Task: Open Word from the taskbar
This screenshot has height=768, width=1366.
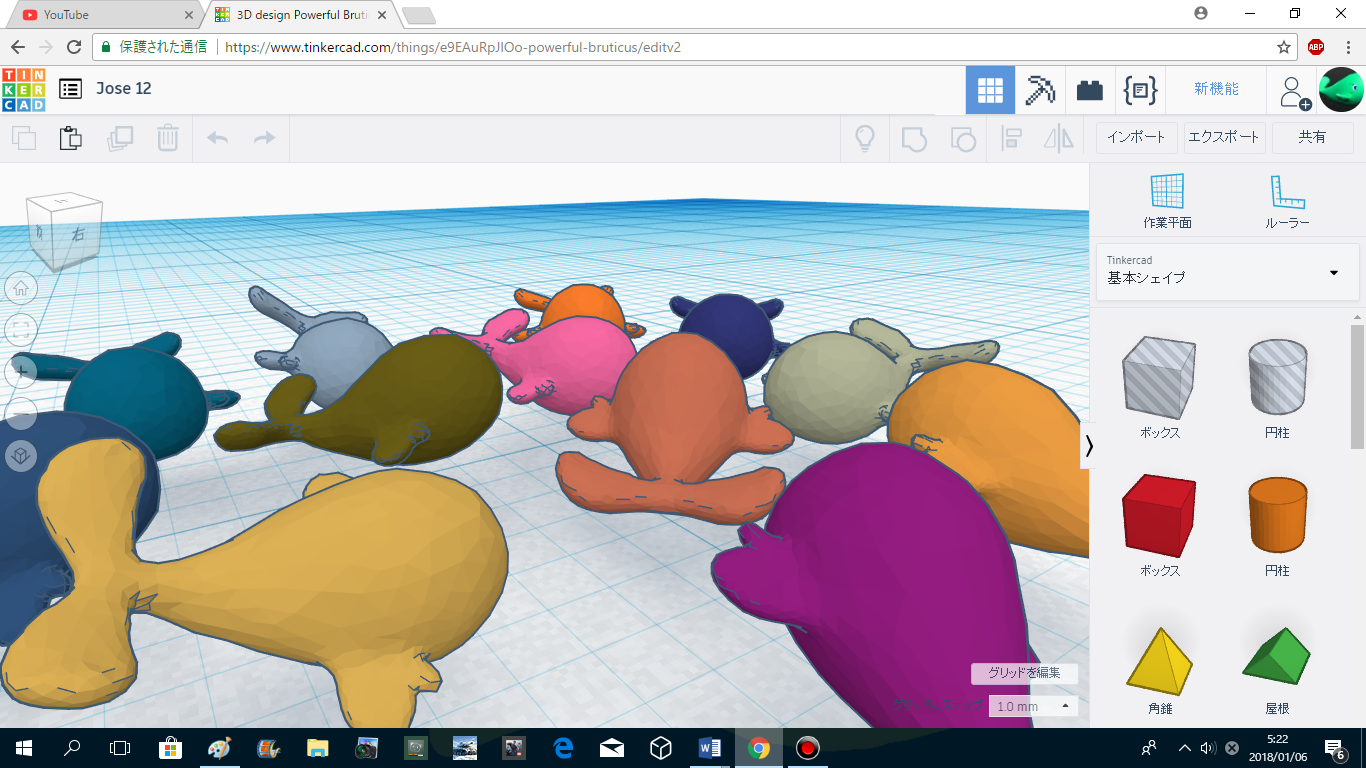Action: [710, 748]
